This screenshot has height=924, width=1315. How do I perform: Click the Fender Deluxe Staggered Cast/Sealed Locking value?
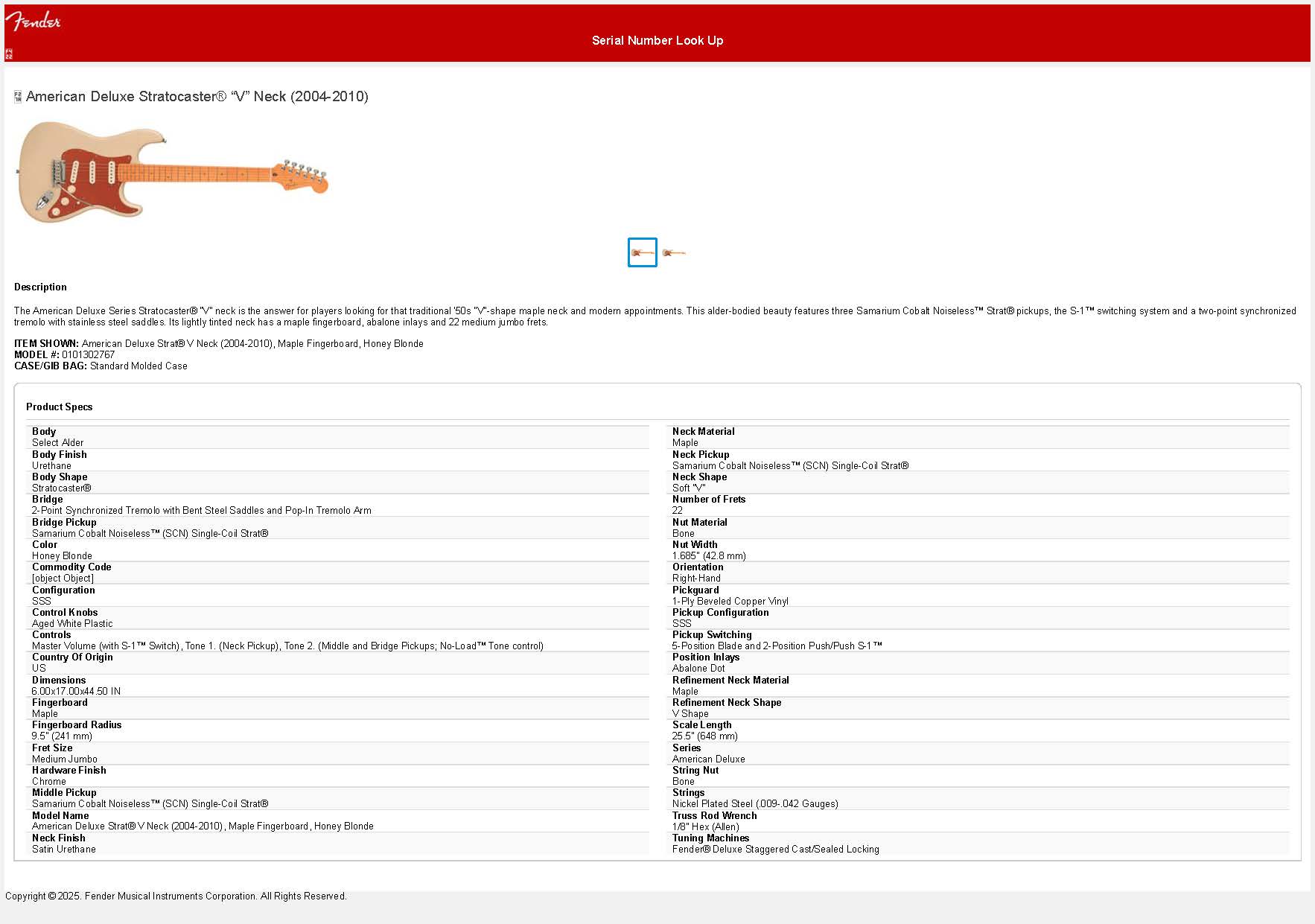[x=776, y=849]
